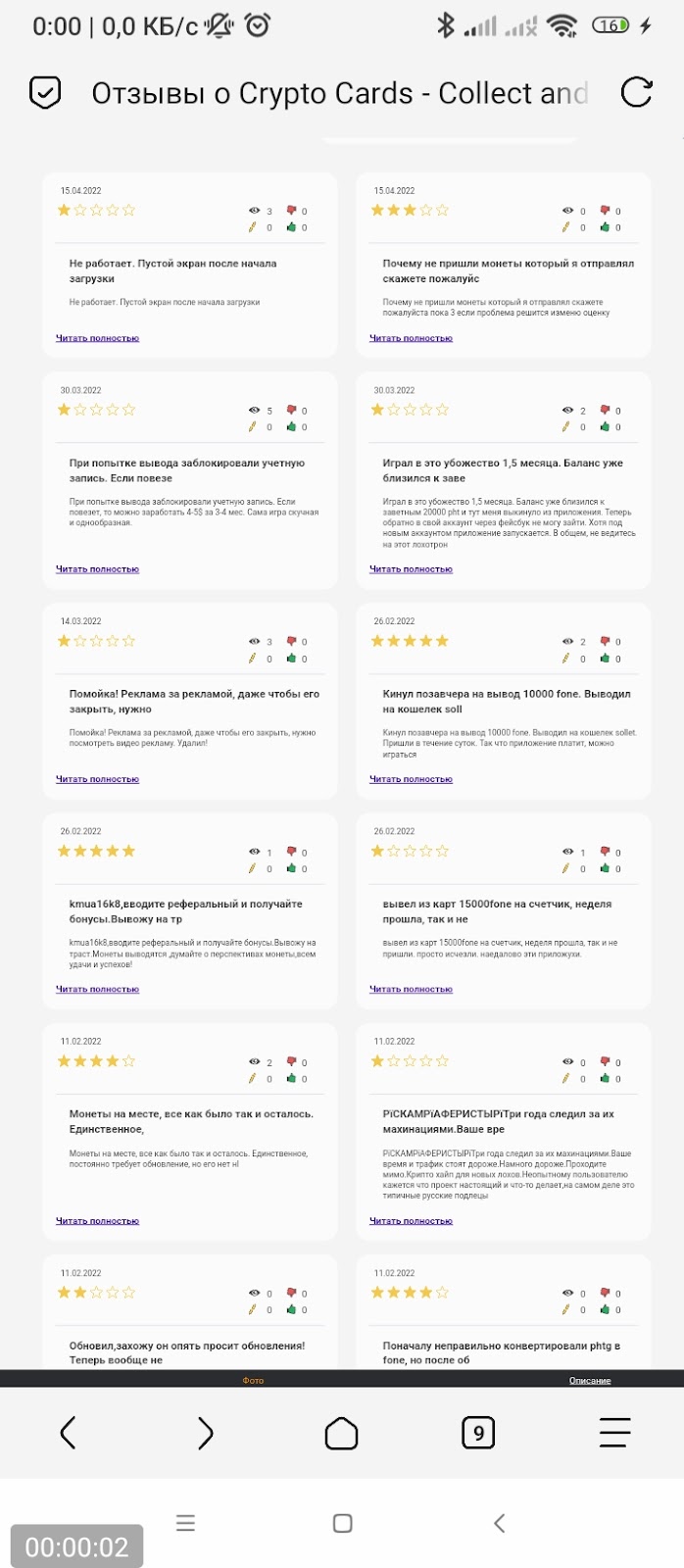Read full 'Монеты на месте' review
Screen dimensions: 684x1568
(97, 1221)
